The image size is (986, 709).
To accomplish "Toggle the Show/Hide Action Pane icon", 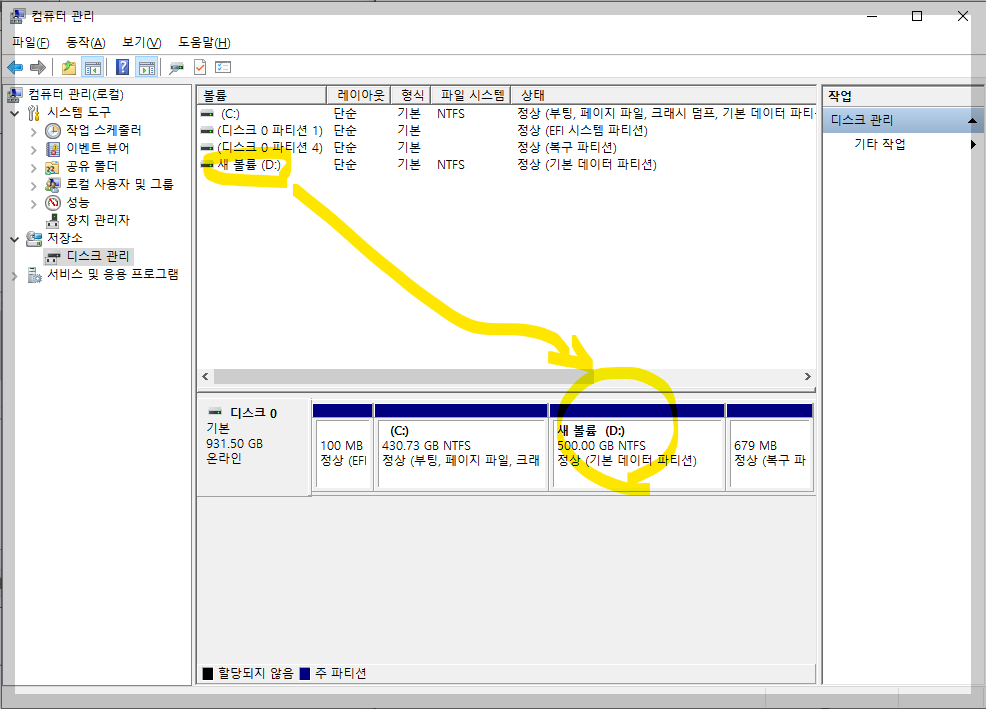I will pos(147,67).
